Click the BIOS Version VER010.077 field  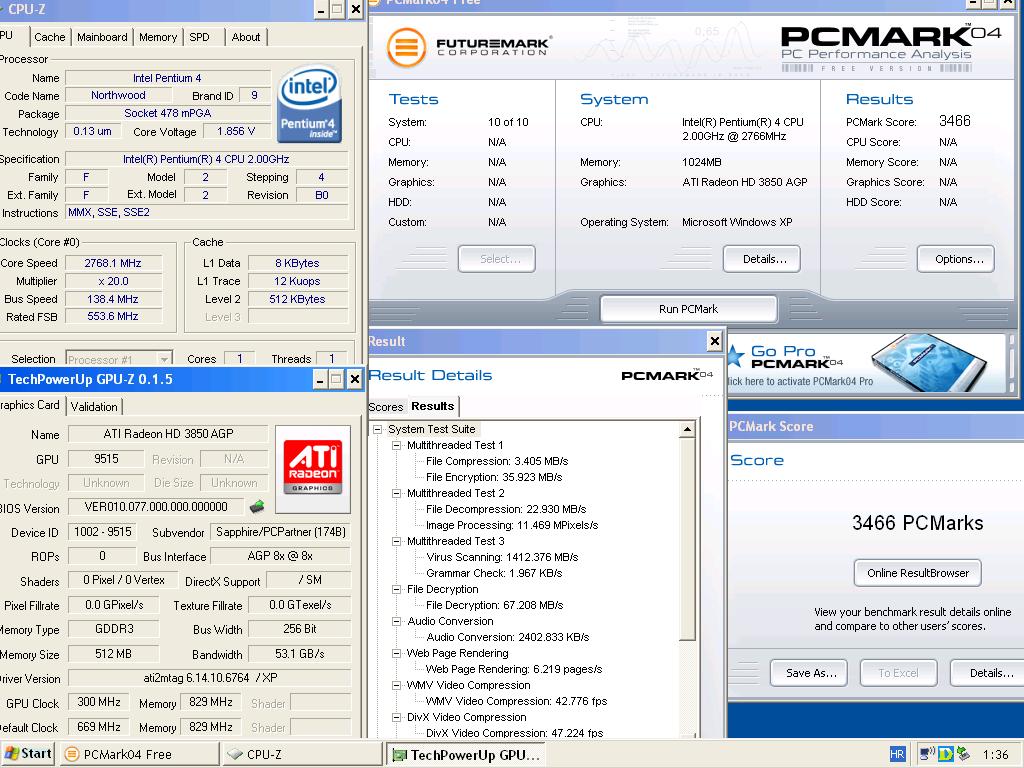pyautogui.click(x=156, y=507)
